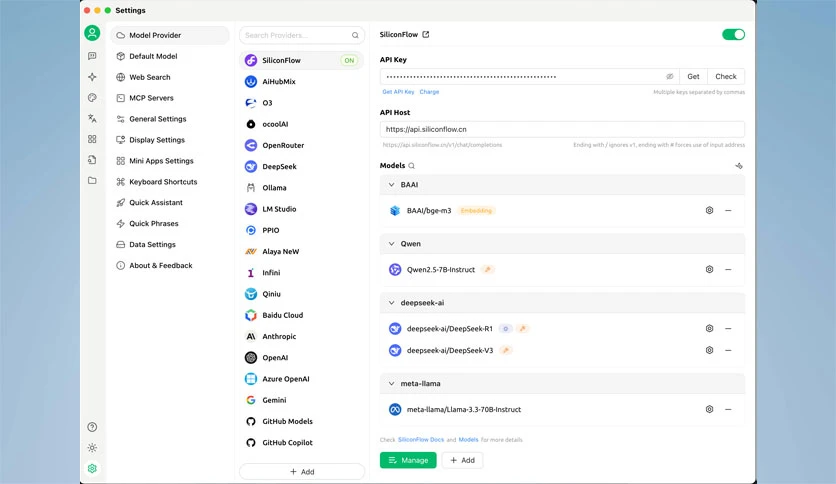
Task: Open the help question mark icon
Action: 92,427
